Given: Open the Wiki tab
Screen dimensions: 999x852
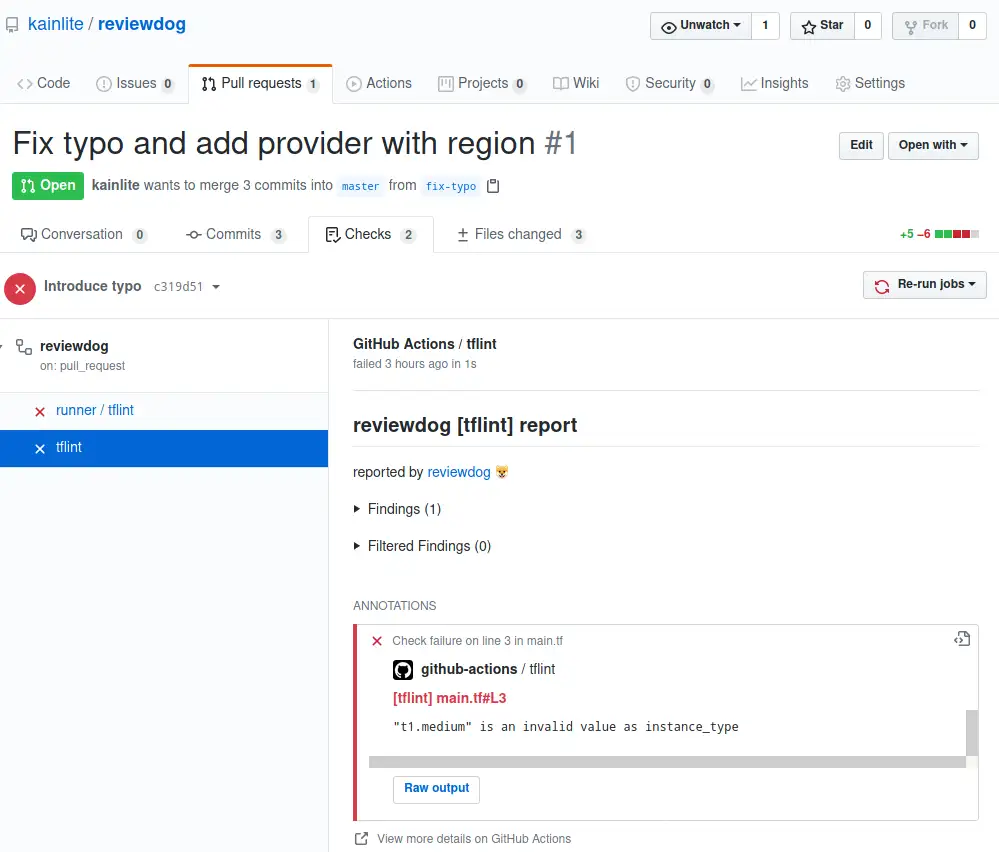Looking at the screenshot, I should click(576, 83).
